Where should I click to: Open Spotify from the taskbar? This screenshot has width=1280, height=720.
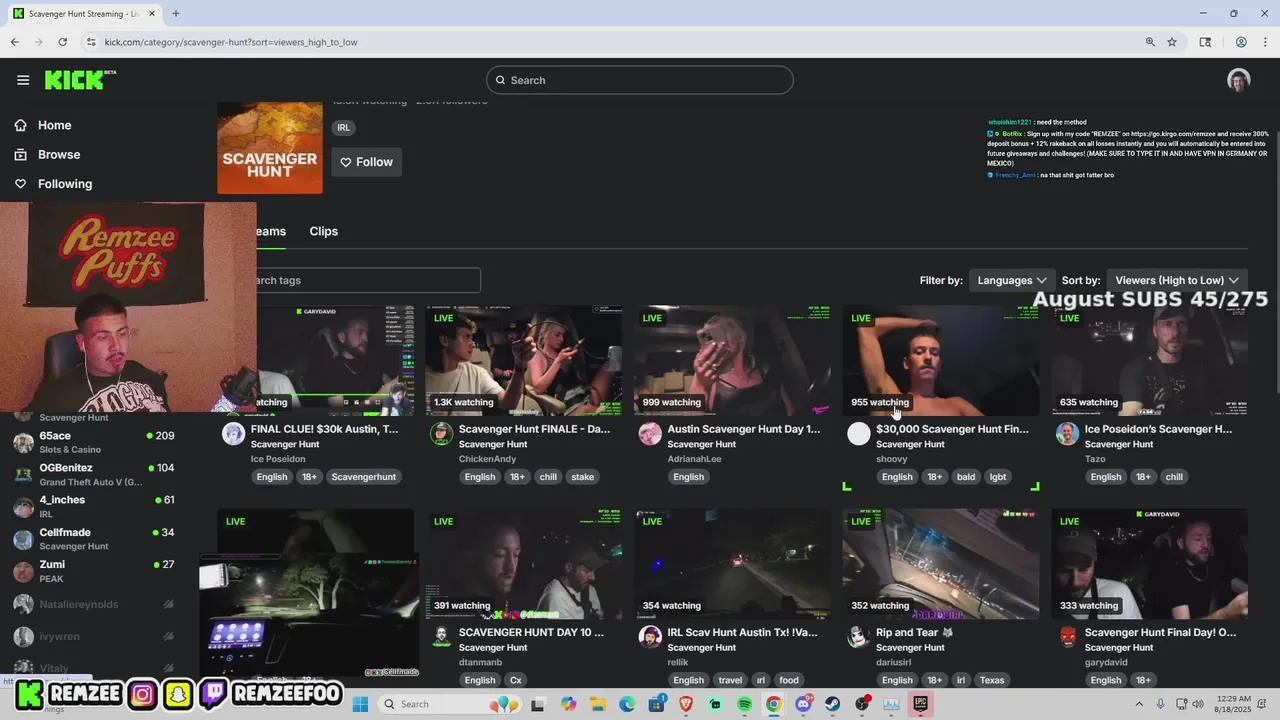pos(744,704)
